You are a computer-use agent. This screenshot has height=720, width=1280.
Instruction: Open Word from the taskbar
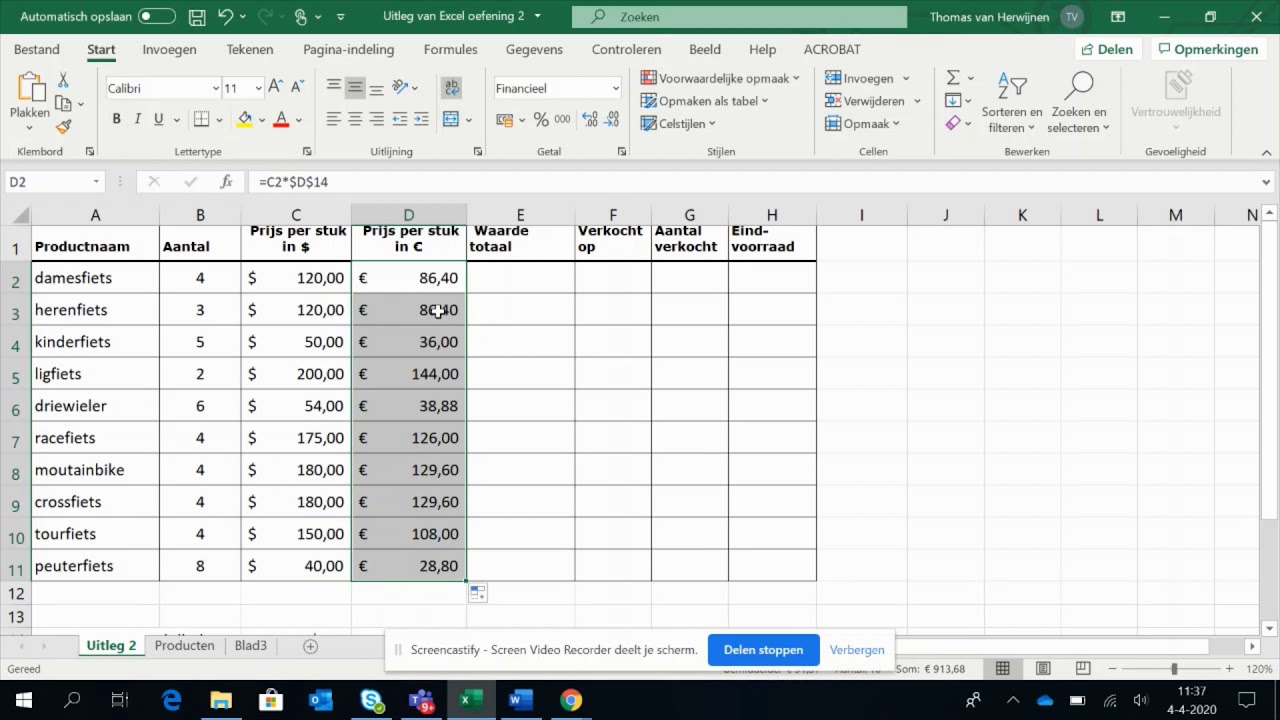click(x=520, y=700)
